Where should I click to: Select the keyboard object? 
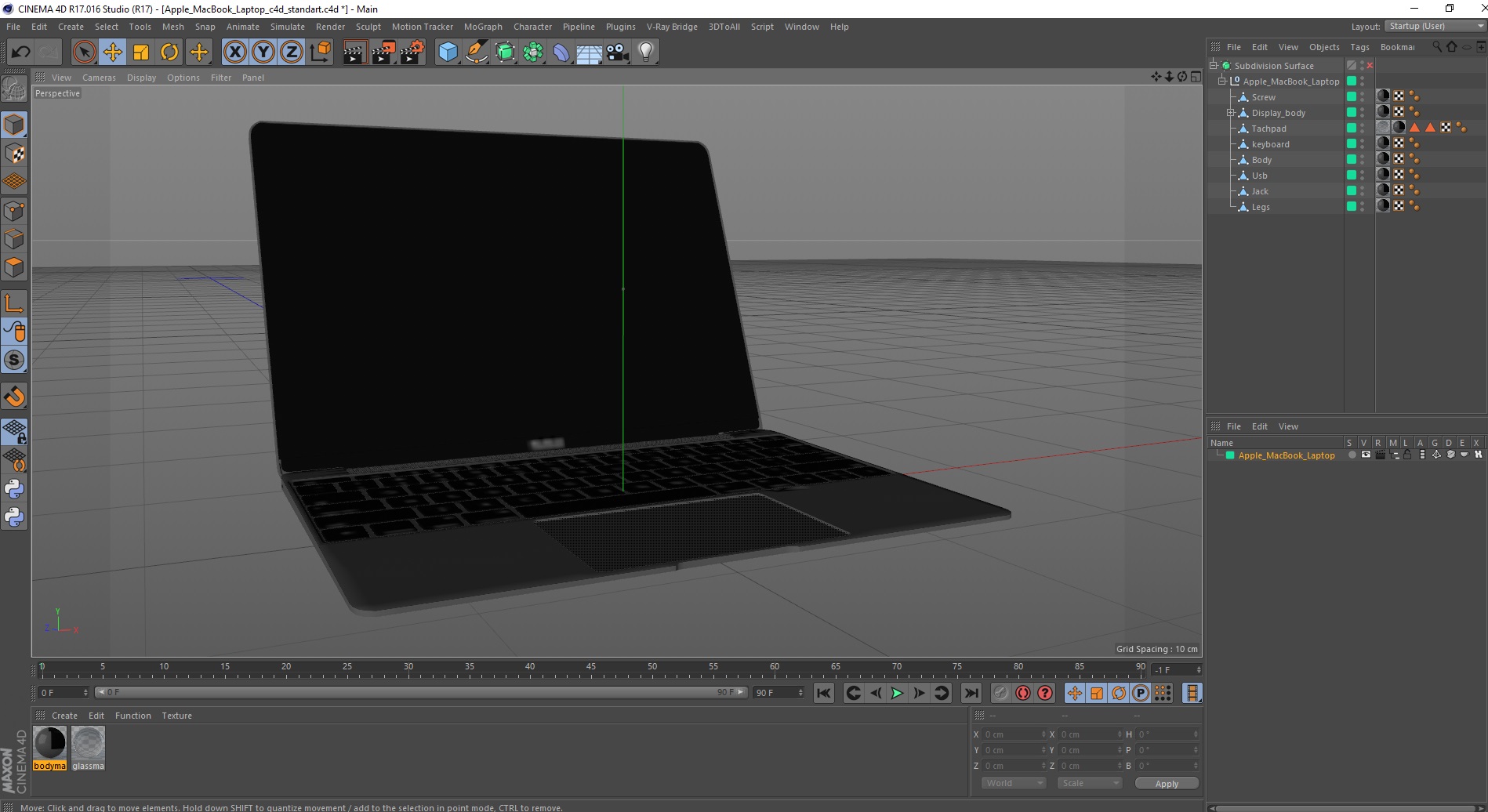click(x=1270, y=144)
